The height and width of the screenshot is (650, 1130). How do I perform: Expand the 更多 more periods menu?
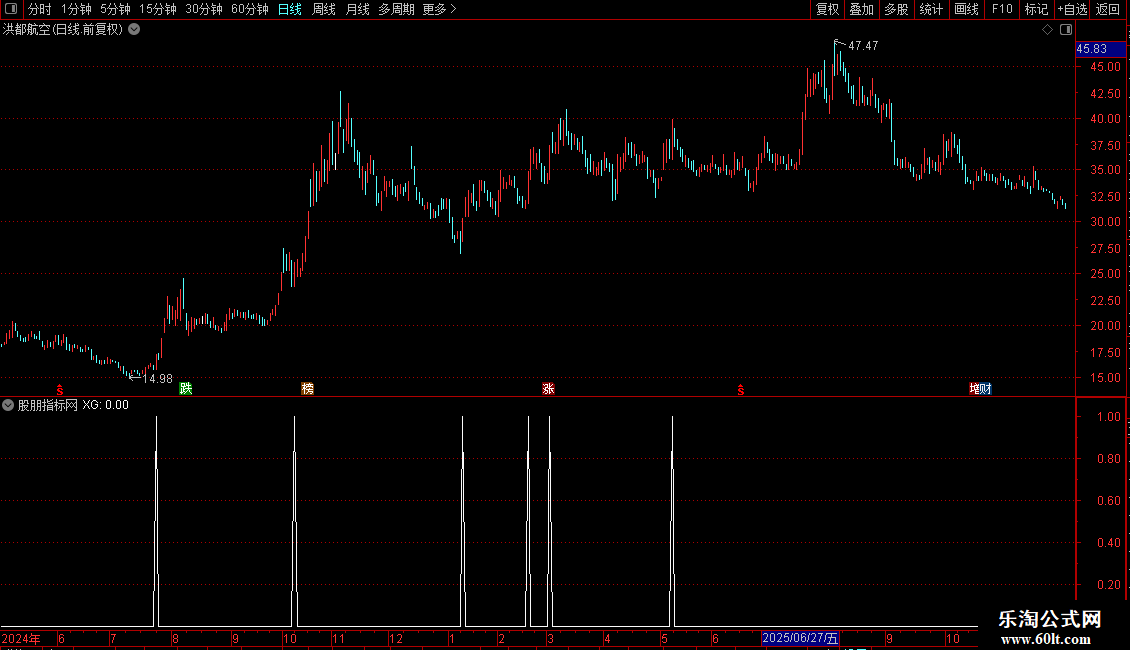(x=440, y=9)
